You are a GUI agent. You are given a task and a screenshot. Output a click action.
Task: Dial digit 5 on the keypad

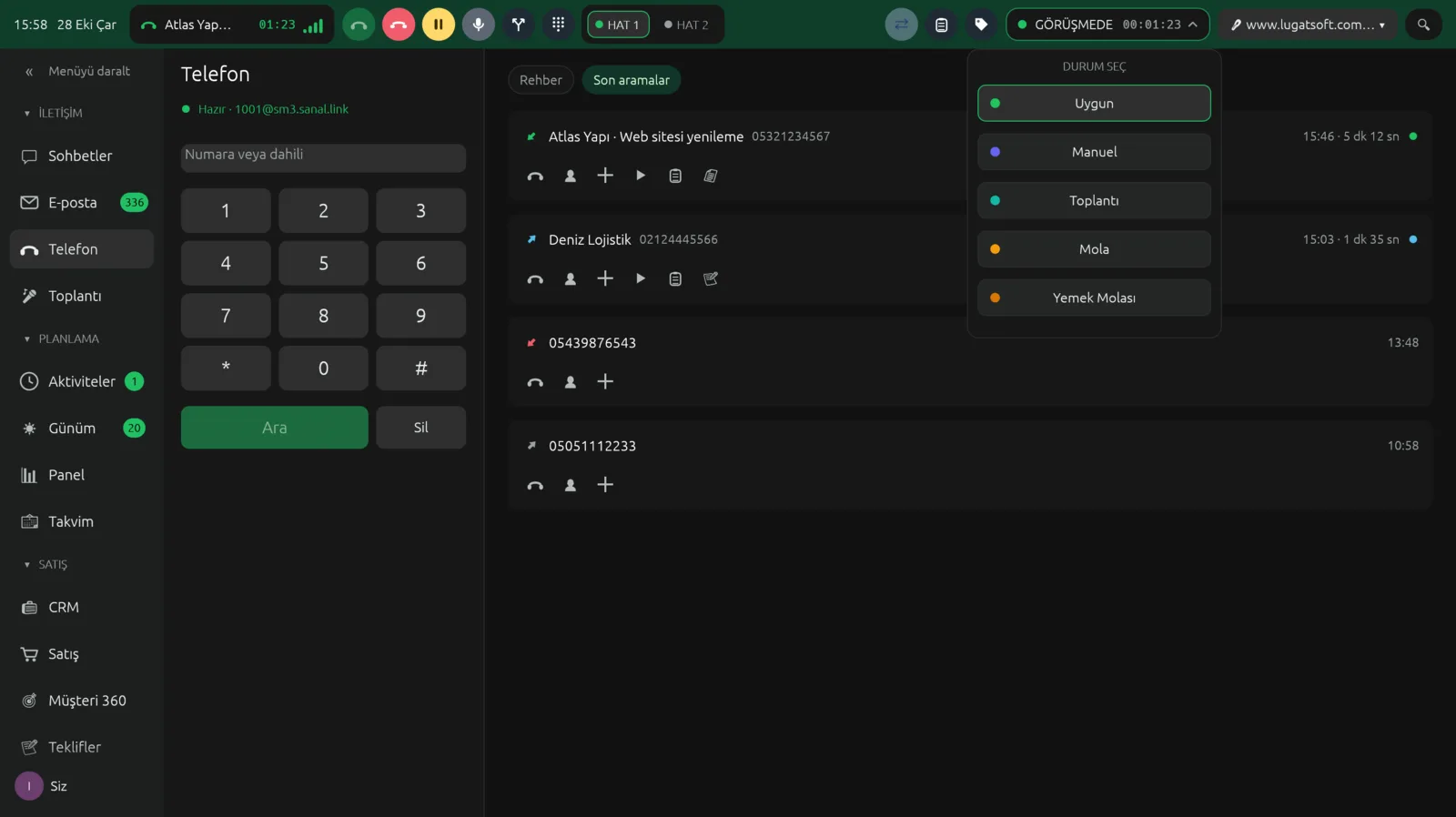tap(323, 264)
